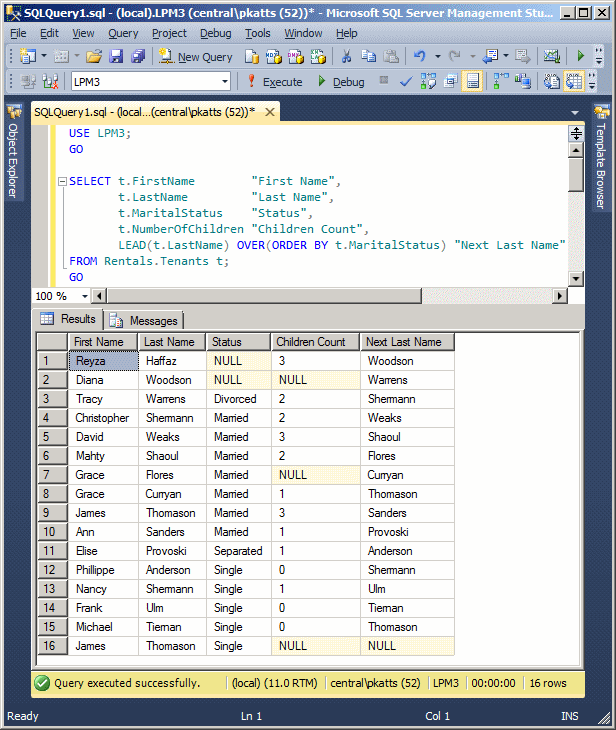Click the Save icon in the toolbar
This screenshot has height=730, width=616.
[x=116, y=57]
